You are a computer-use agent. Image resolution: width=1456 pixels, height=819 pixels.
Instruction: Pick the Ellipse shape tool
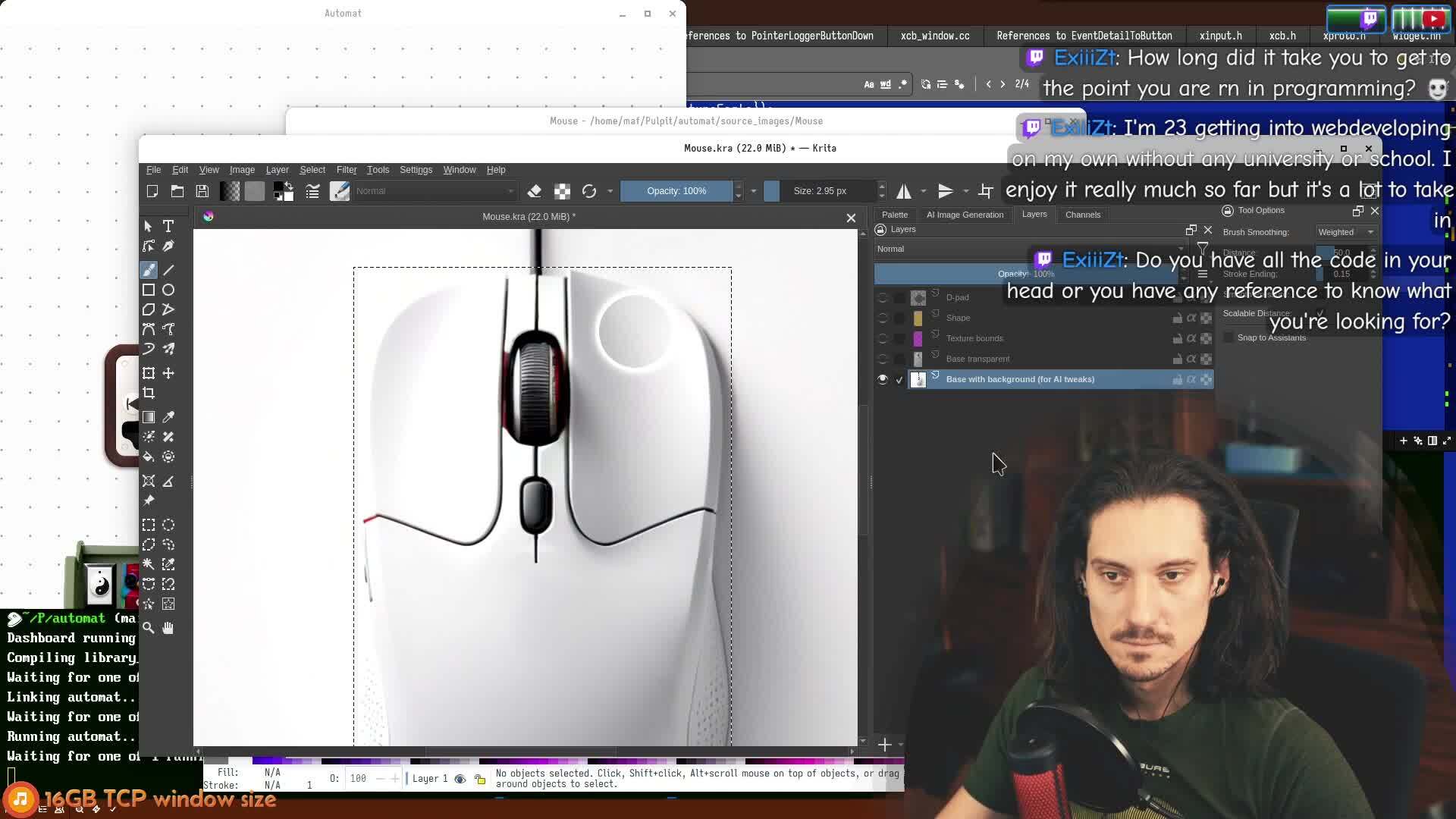(x=168, y=290)
